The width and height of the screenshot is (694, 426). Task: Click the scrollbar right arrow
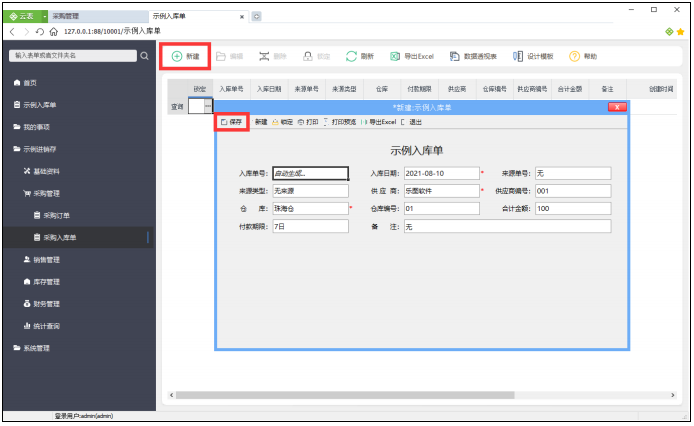click(673, 395)
